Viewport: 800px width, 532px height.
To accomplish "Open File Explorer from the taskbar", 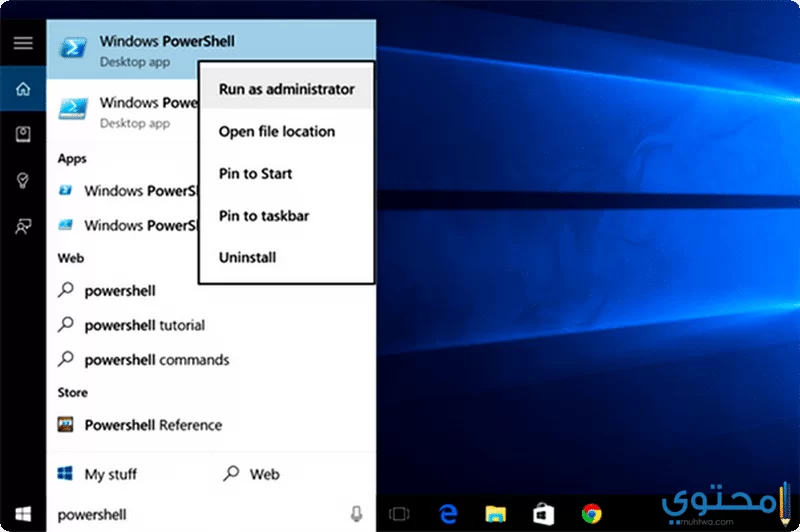I will 495,514.
